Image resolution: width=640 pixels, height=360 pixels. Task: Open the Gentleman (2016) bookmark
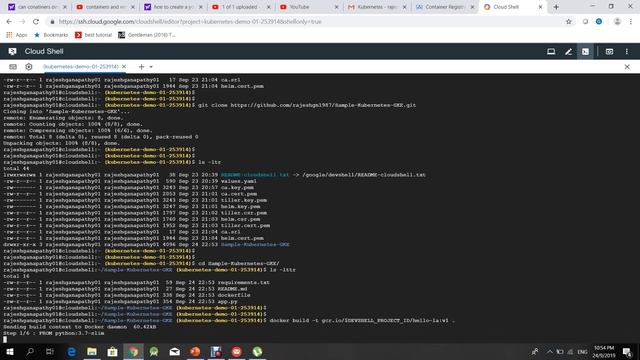coord(147,35)
